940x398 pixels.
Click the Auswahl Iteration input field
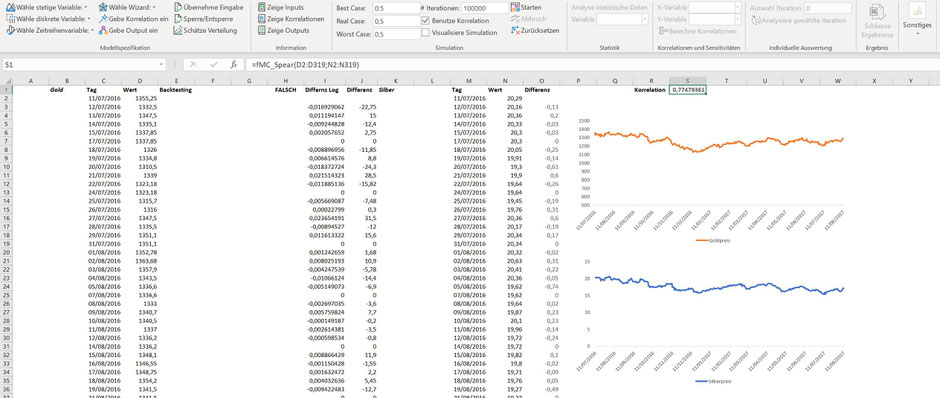(827, 8)
